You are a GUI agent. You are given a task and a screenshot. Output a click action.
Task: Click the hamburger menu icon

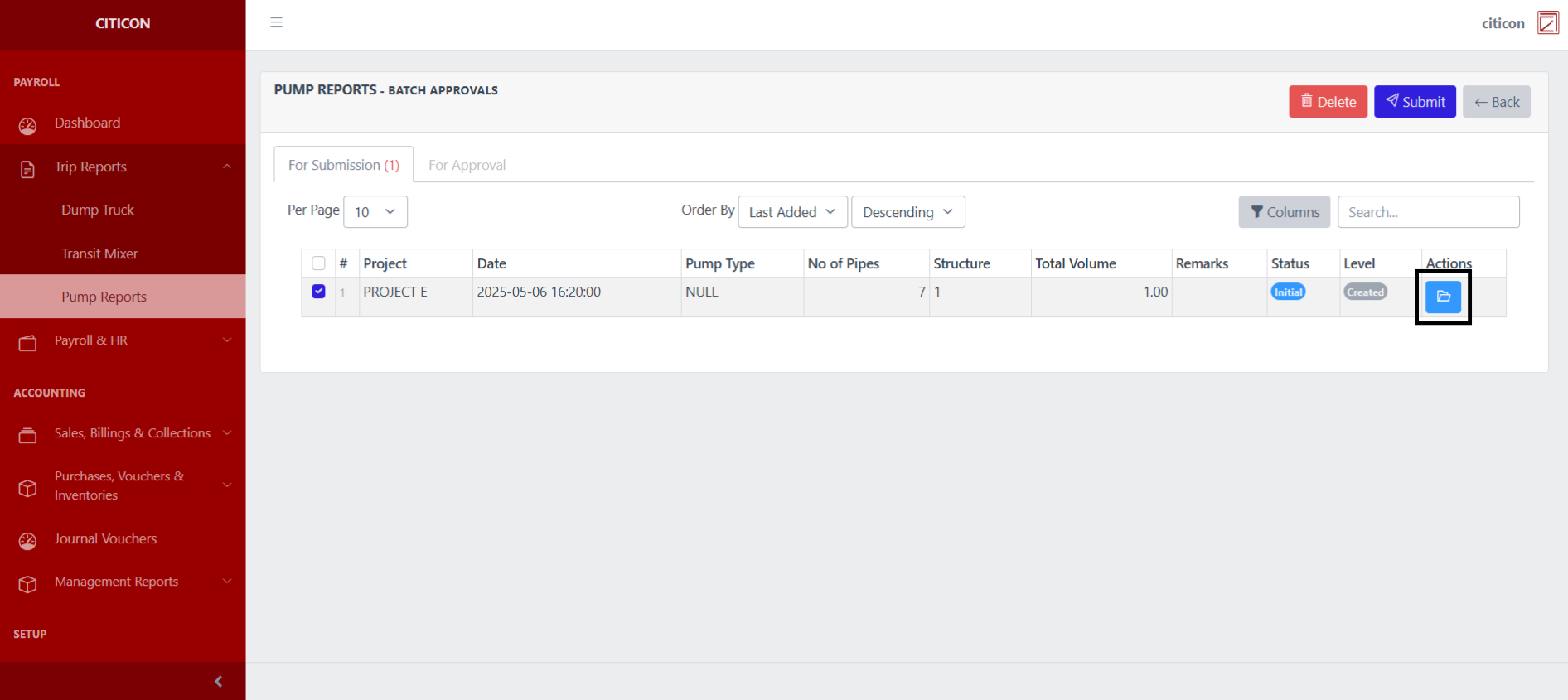pos(276,22)
